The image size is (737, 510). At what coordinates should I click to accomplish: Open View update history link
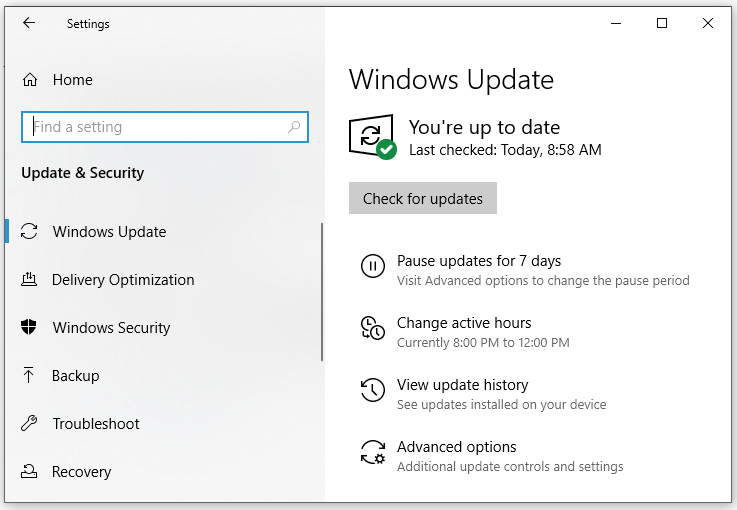(x=463, y=385)
